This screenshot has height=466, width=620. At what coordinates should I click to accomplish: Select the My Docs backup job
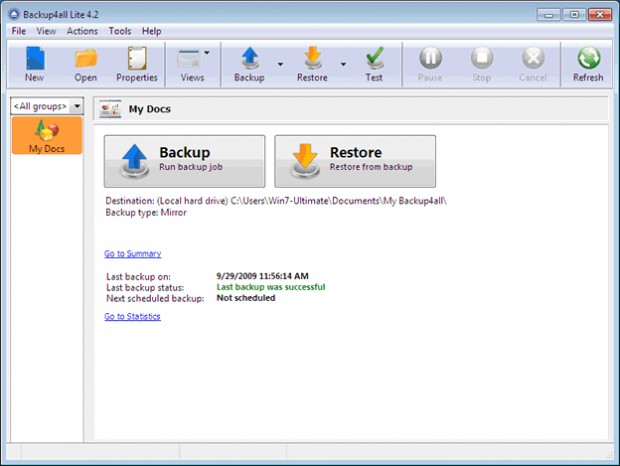point(46,136)
